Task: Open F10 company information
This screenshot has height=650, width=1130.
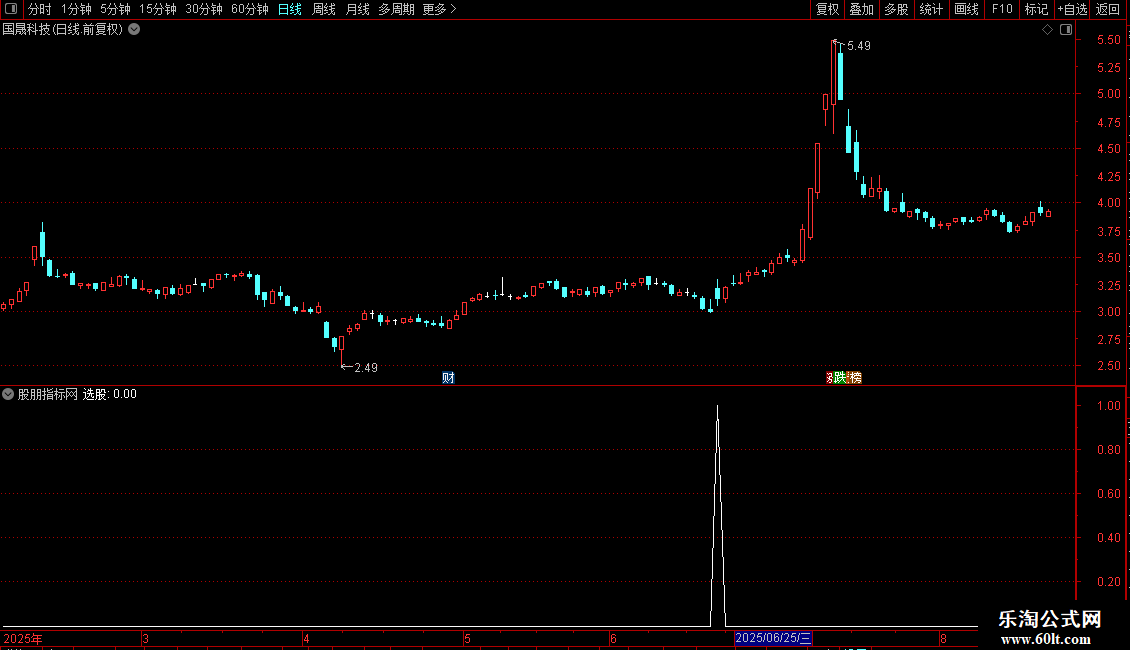Action: click(x=1002, y=9)
